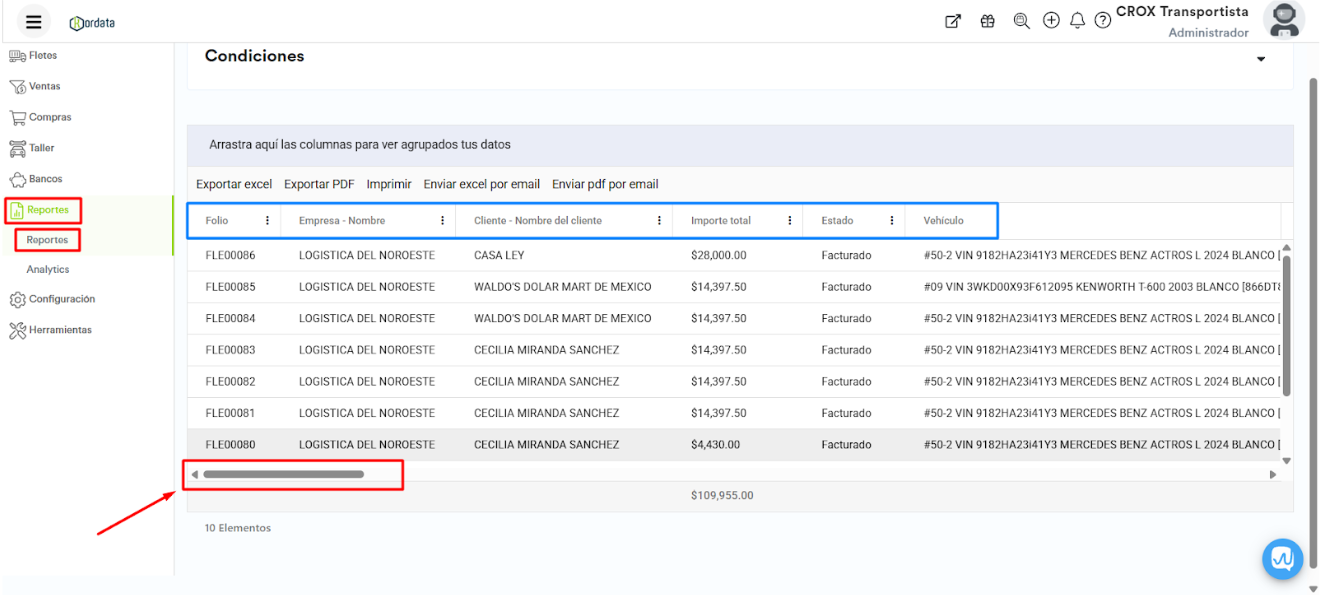Select Analytics under Reportes
1323x595 pixels.
pyautogui.click(x=48, y=269)
